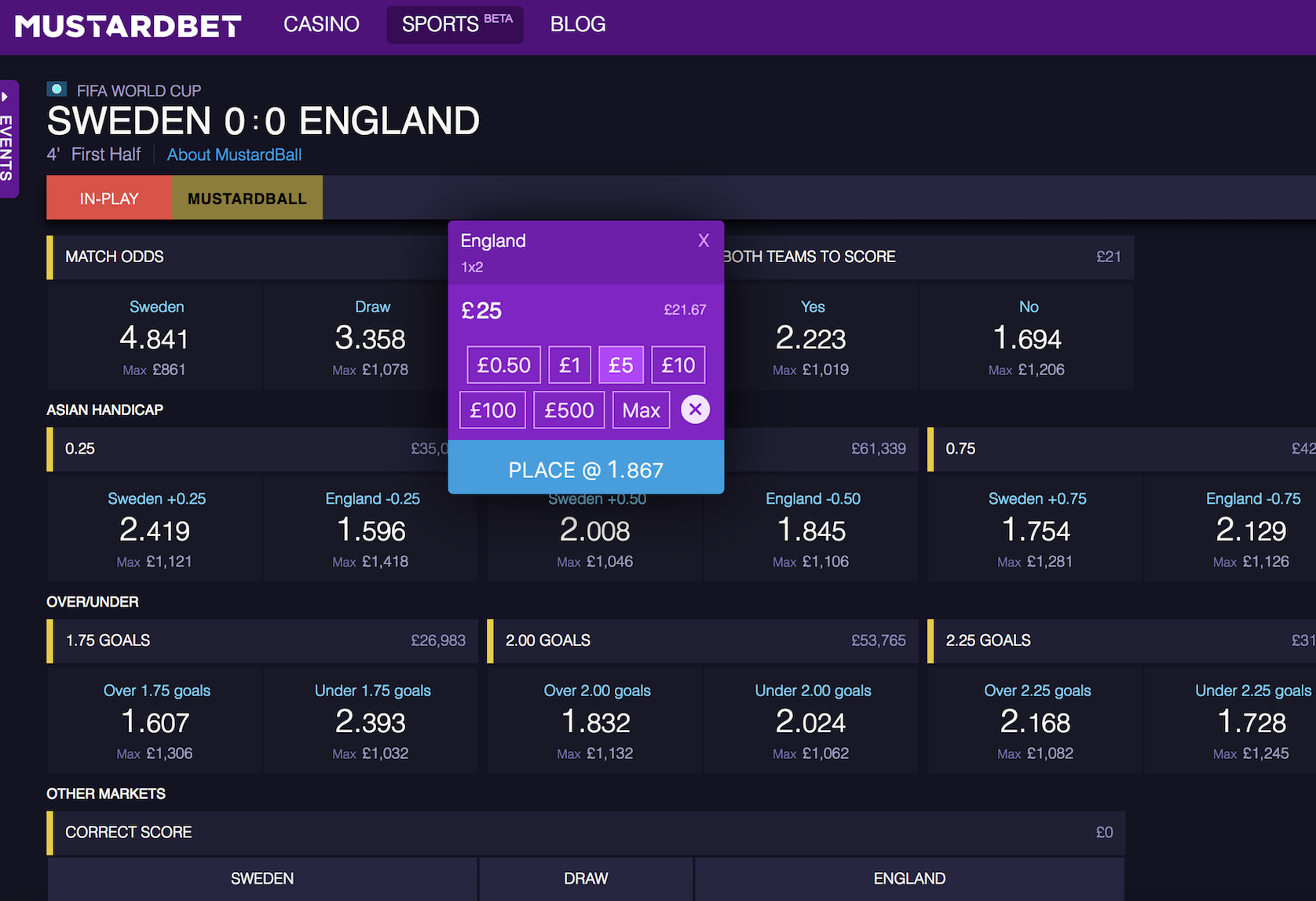The width and height of the screenshot is (1316, 901).
Task: Add £500 to the stake
Action: pyautogui.click(x=568, y=410)
